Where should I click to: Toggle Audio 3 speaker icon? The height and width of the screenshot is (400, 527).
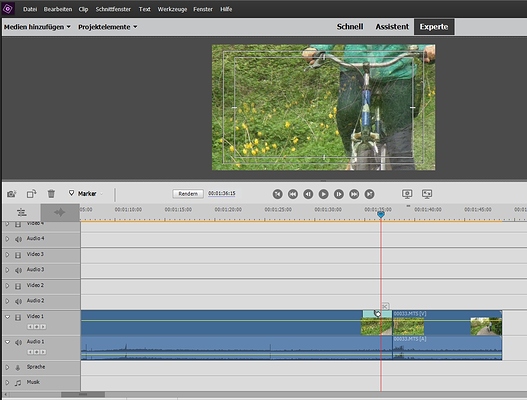(x=18, y=270)
